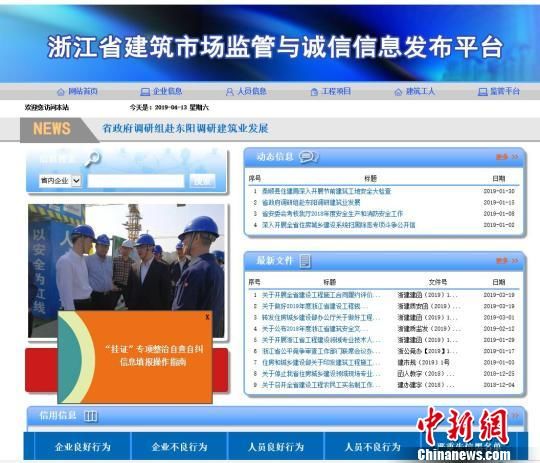
Task: Click the search button beside the keyword field
Action: coord(202,181)
